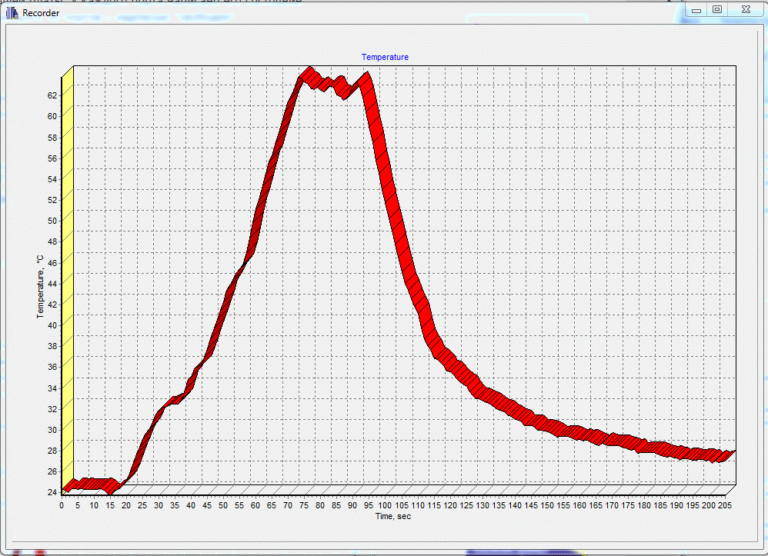Click the 0 tick on time axis
This screenshot has height=556, width=768.
[62, 505]
